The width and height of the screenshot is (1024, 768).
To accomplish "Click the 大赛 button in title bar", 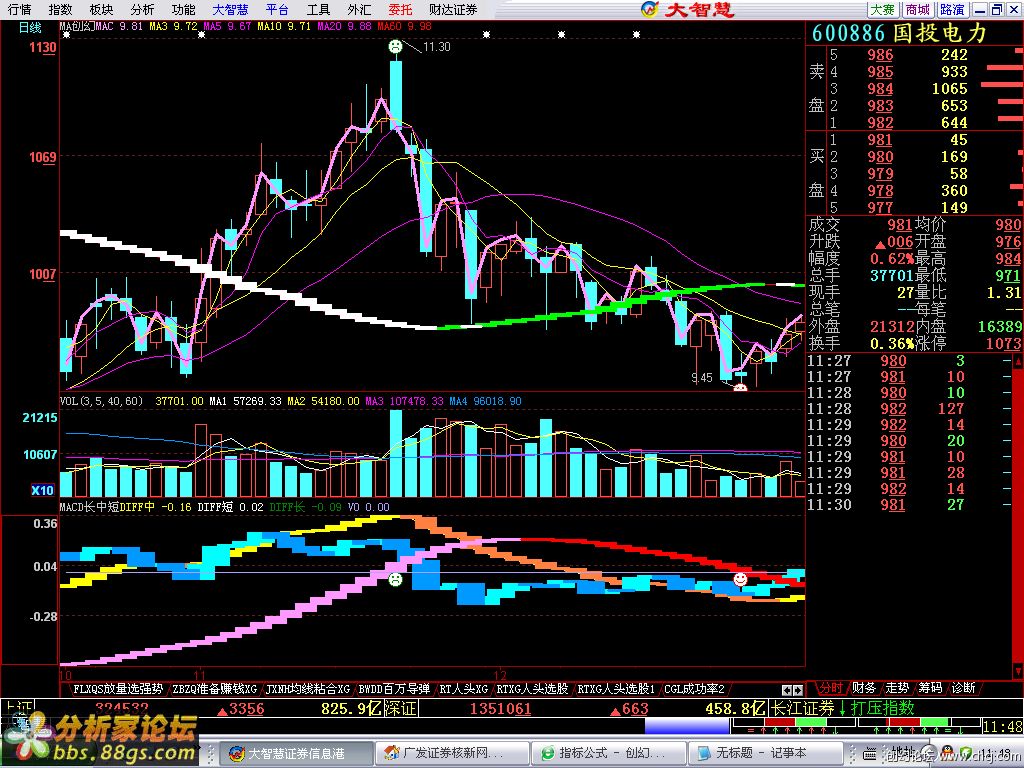I will 882,9.
